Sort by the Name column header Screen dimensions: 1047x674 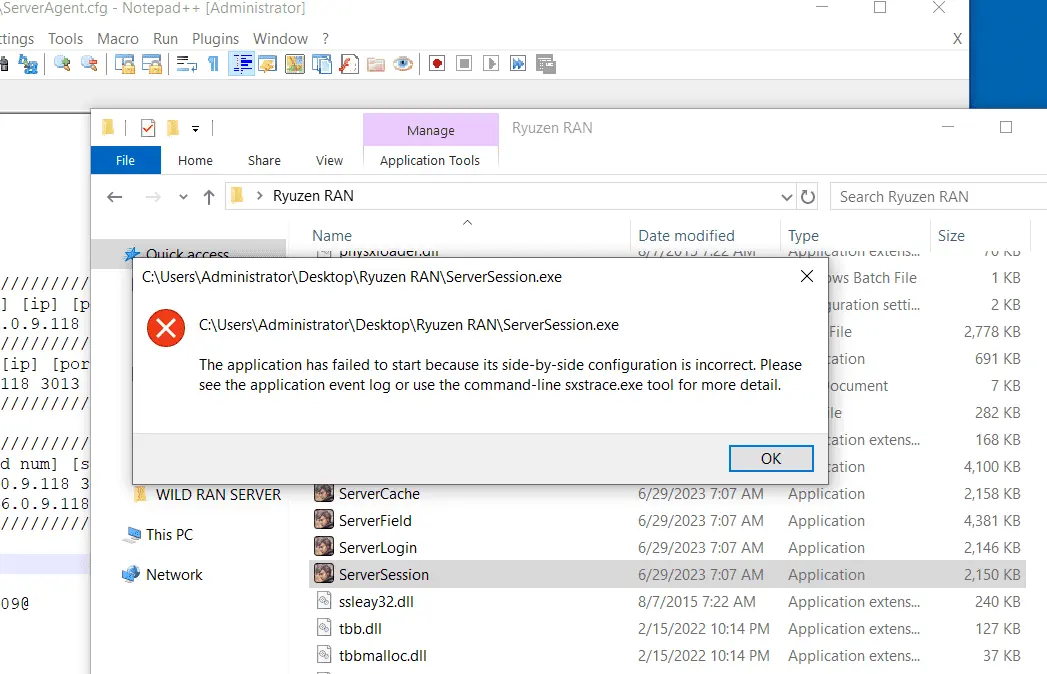point(467,235)
